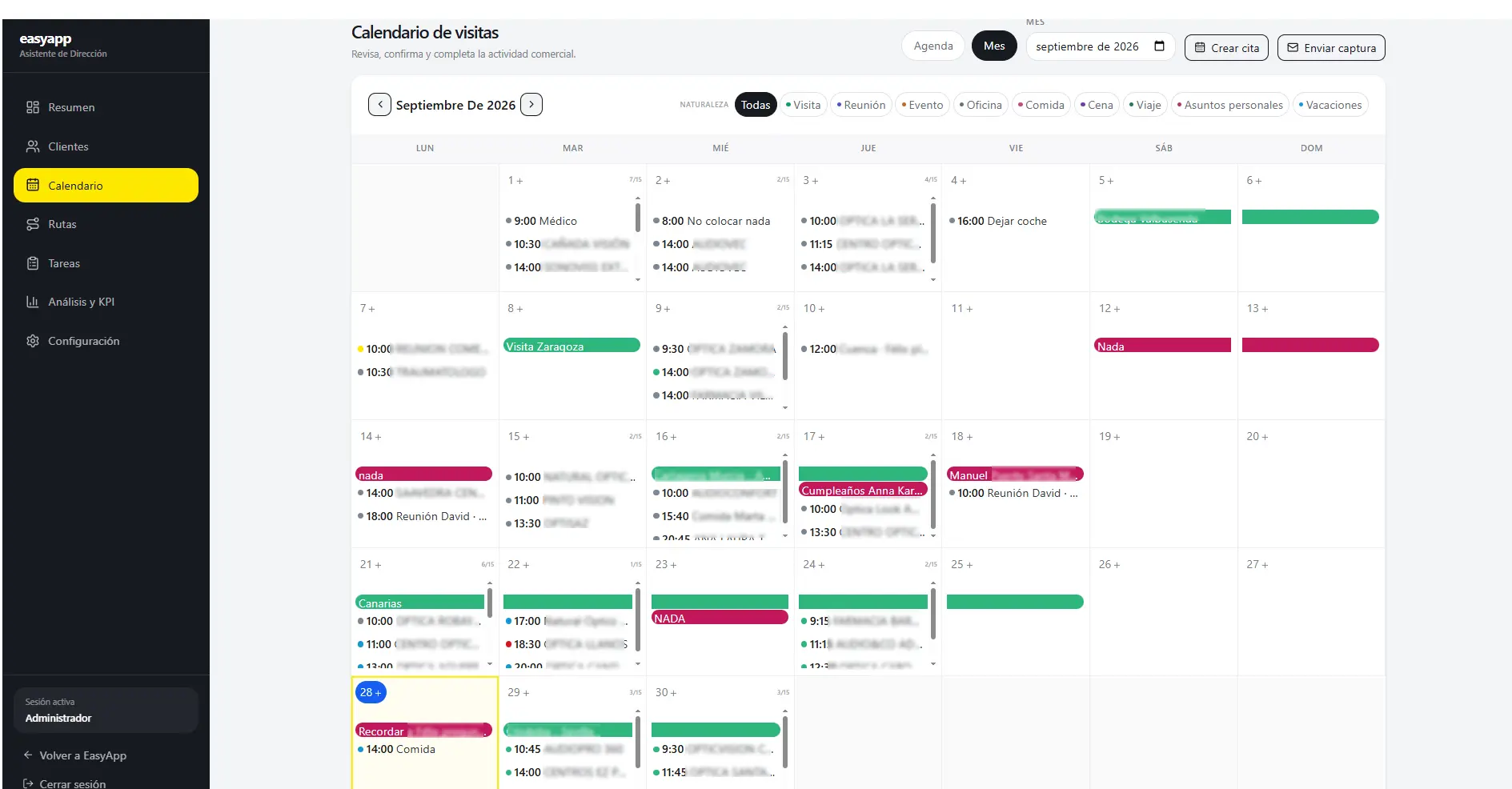Select Calendario in the sidebar
Image resolution: width=1512 pixels, height=789 pixels.
coord(106,185)
